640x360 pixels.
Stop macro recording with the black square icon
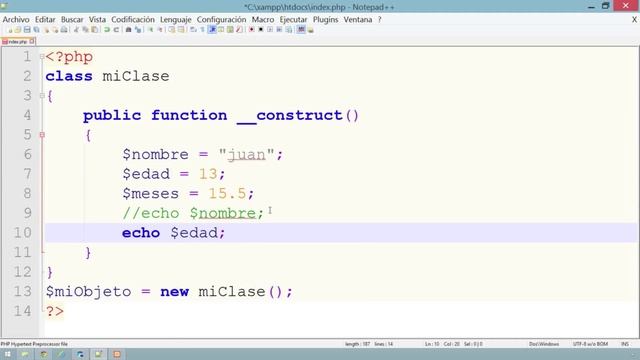260,30
